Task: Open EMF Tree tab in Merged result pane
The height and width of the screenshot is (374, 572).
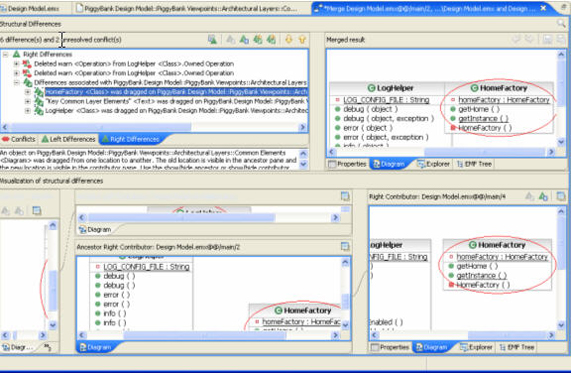Action: point(474,164)
